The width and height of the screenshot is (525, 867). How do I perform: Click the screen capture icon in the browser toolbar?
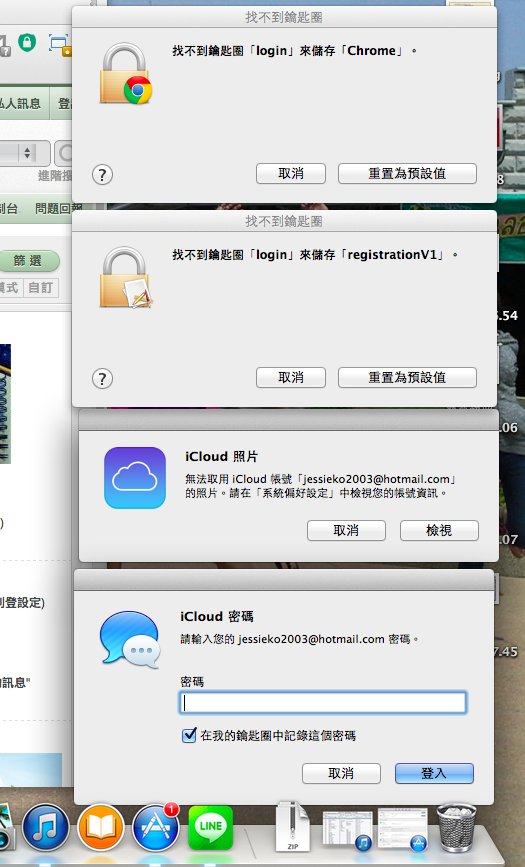(59, 44)
